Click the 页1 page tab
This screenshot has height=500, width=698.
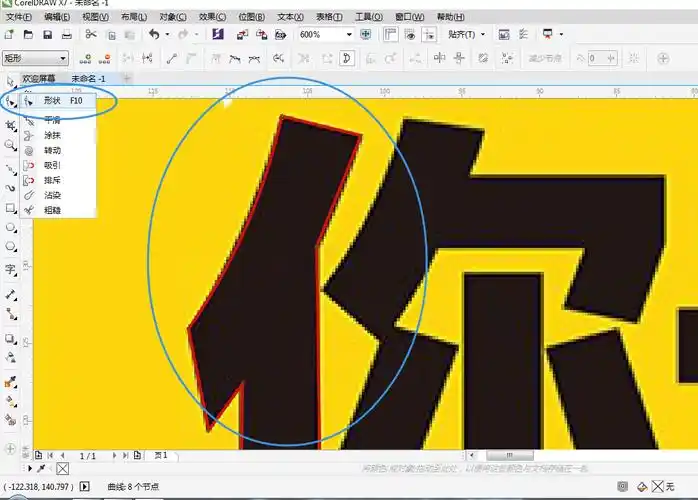point(161,455)
